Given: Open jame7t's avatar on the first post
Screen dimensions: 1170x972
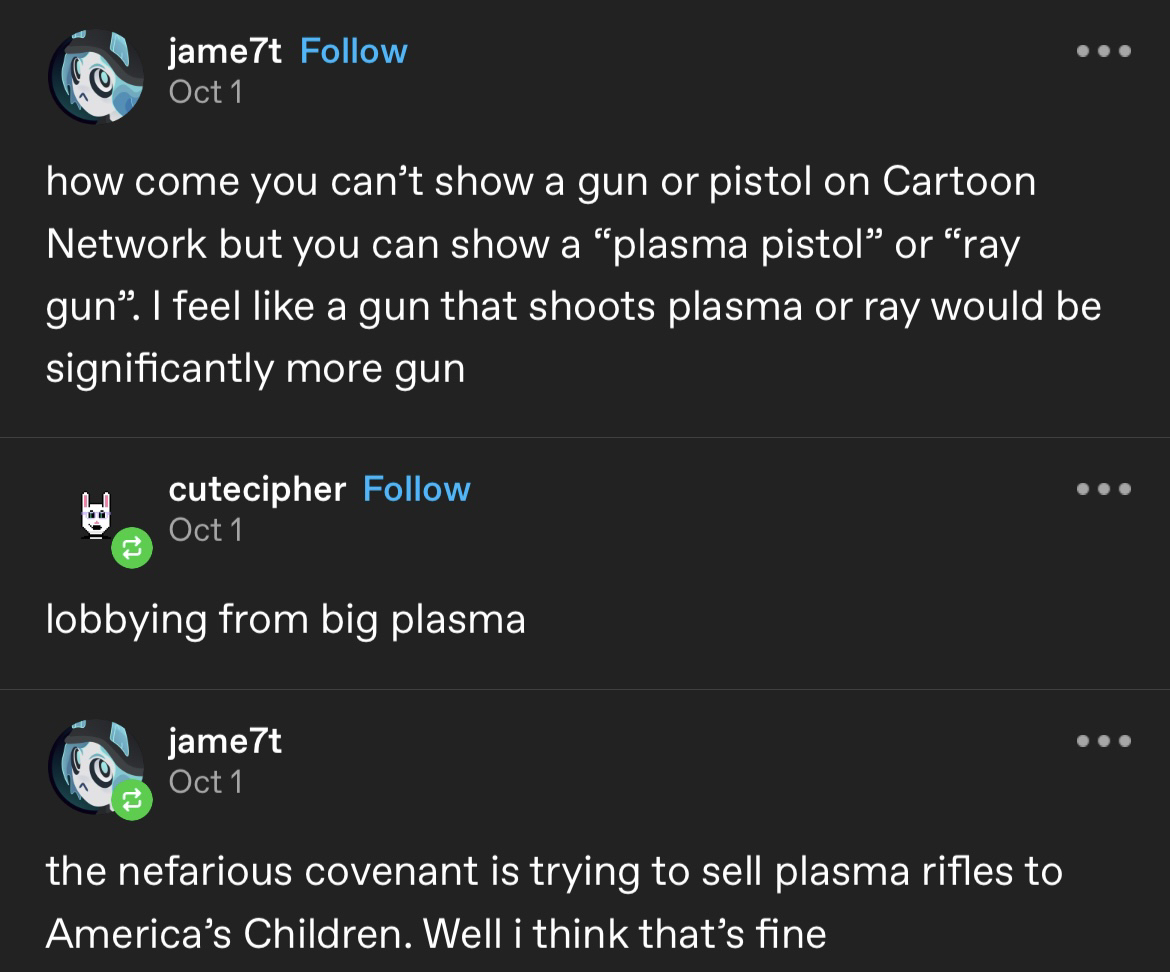Looking at the screenshot, I should [x=96, y=76].
